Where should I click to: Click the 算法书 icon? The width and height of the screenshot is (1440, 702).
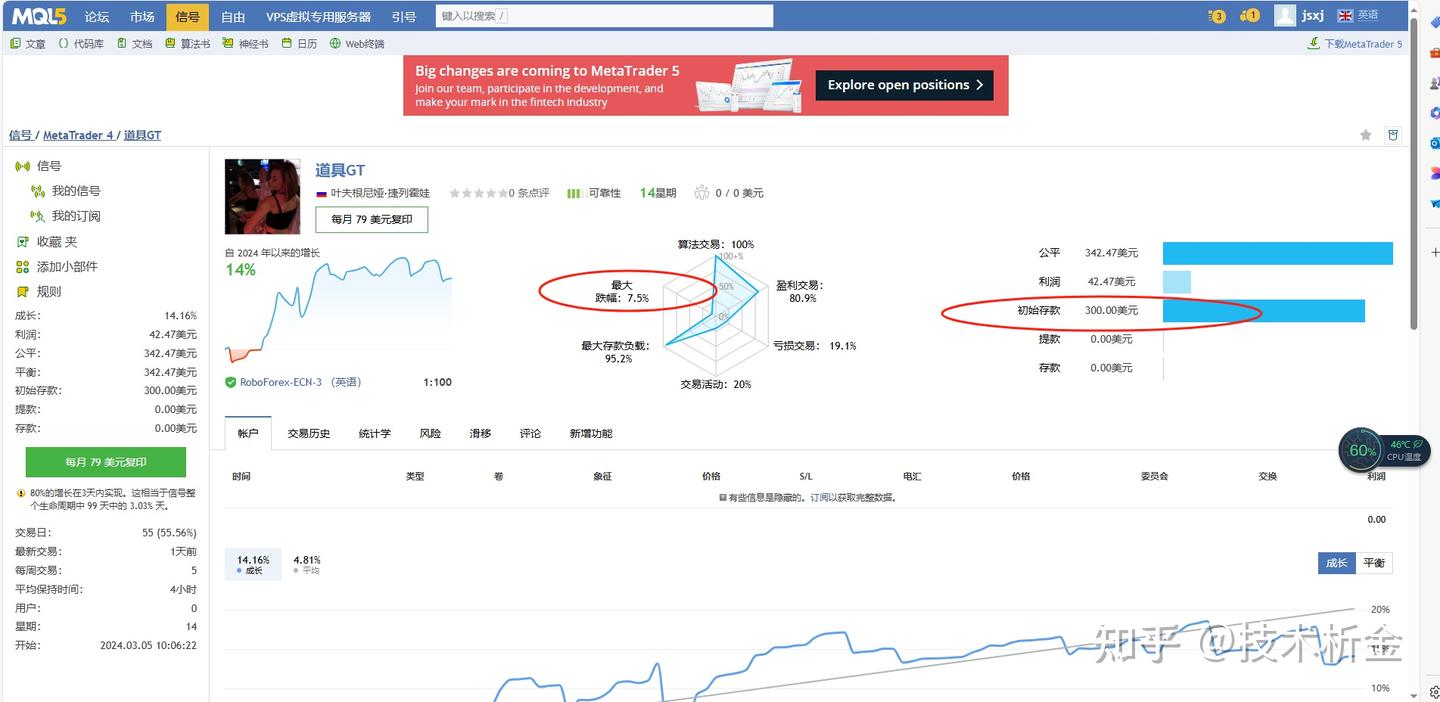[171, 44]
